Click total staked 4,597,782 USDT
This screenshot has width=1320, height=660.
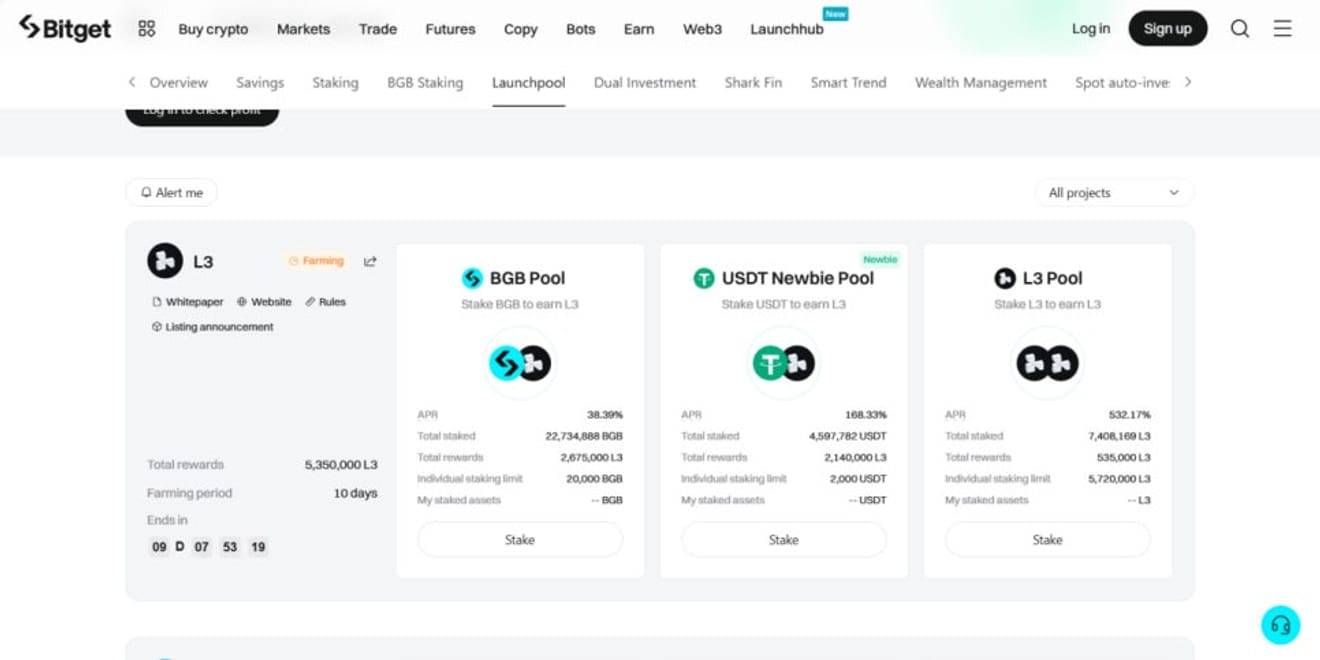tap(848, 436)
